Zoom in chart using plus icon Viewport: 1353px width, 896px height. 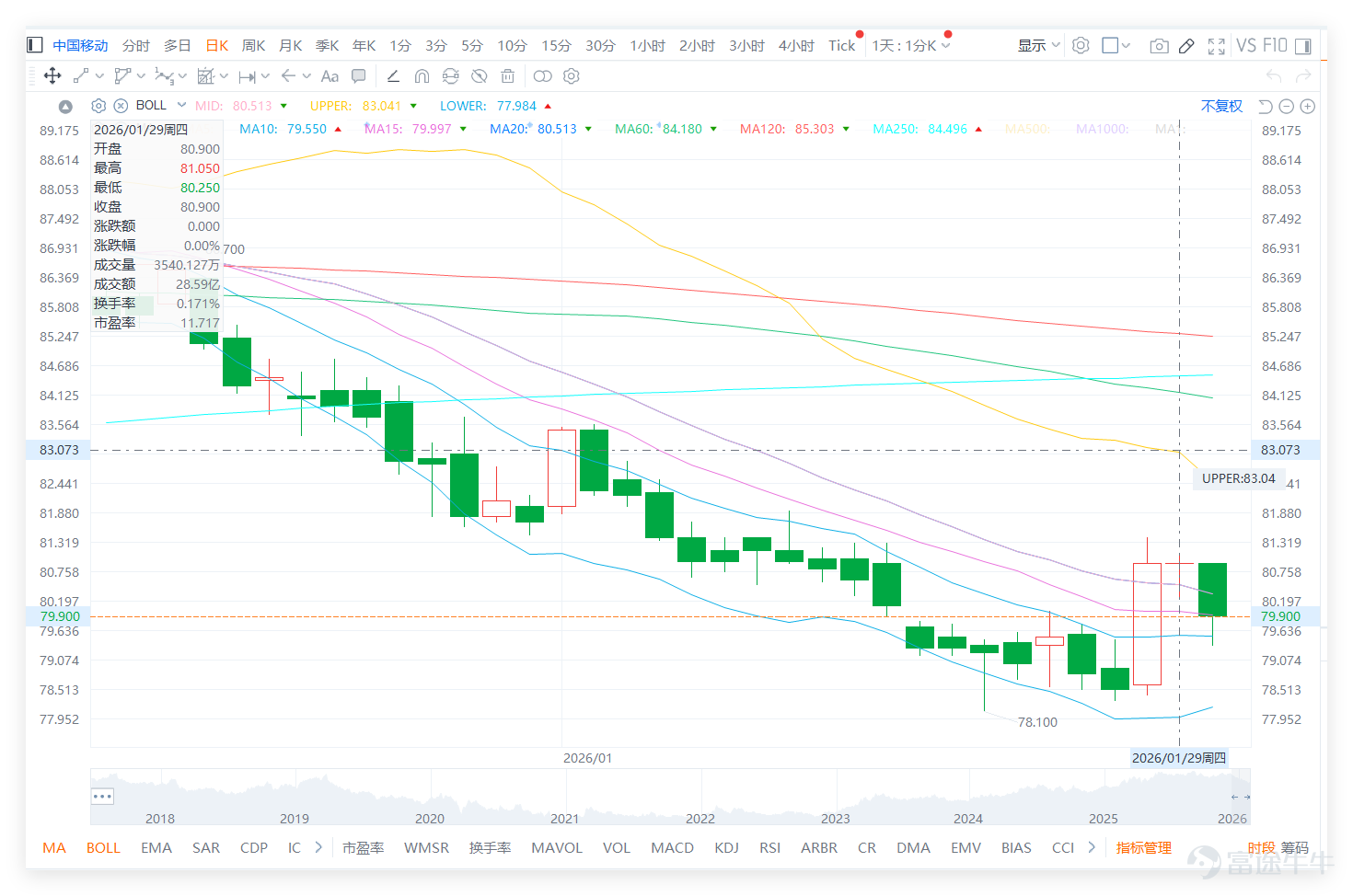coord(1308,107)
